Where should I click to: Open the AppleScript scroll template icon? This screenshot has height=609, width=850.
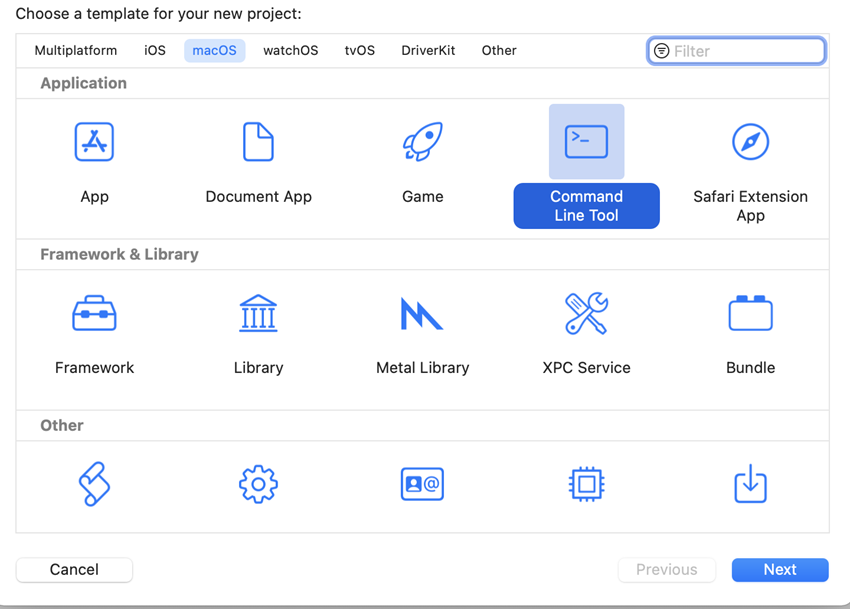[94, 484]
